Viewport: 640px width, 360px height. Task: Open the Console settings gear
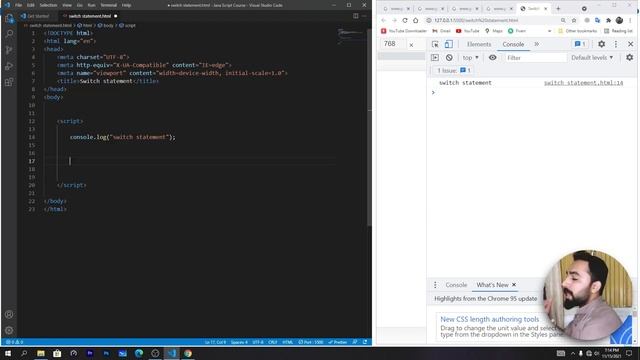coord(630,58)
